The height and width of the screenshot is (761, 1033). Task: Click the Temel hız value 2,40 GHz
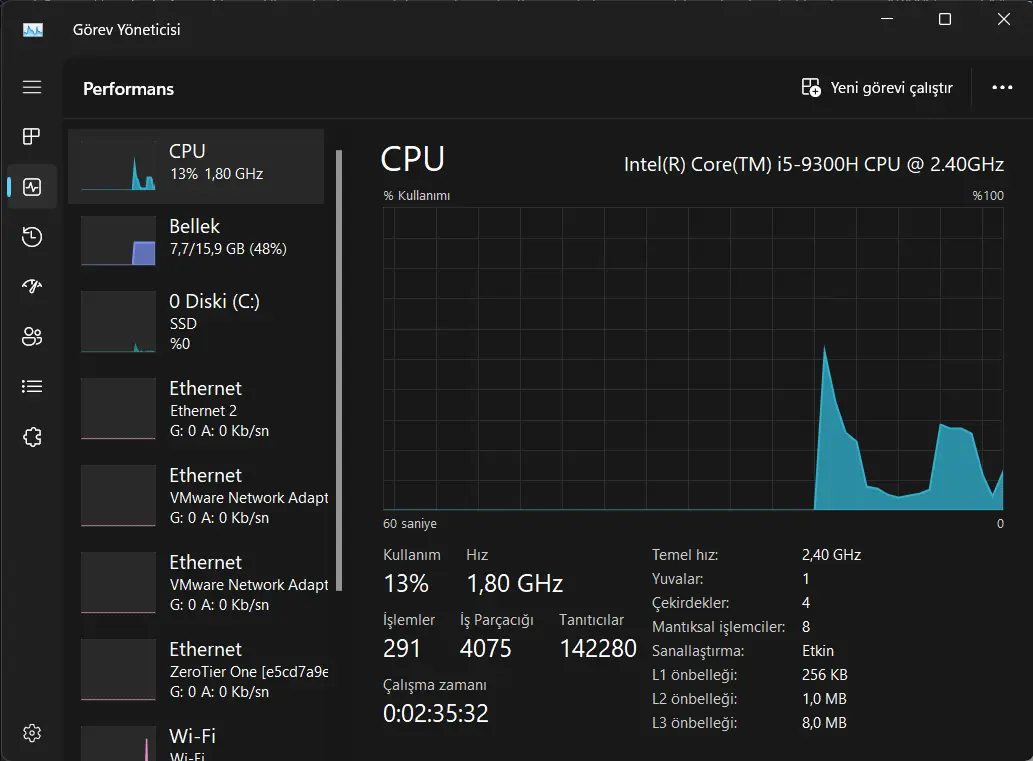pos(831,555)
